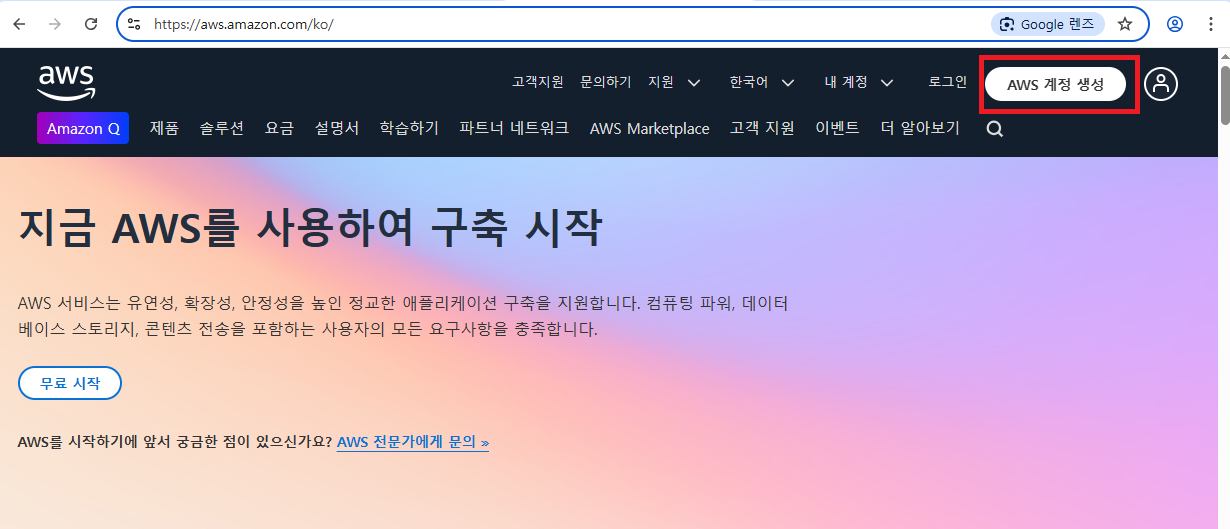Open 문의하기 link
This screenshot has height=529, width=1230.
(606, 82)
